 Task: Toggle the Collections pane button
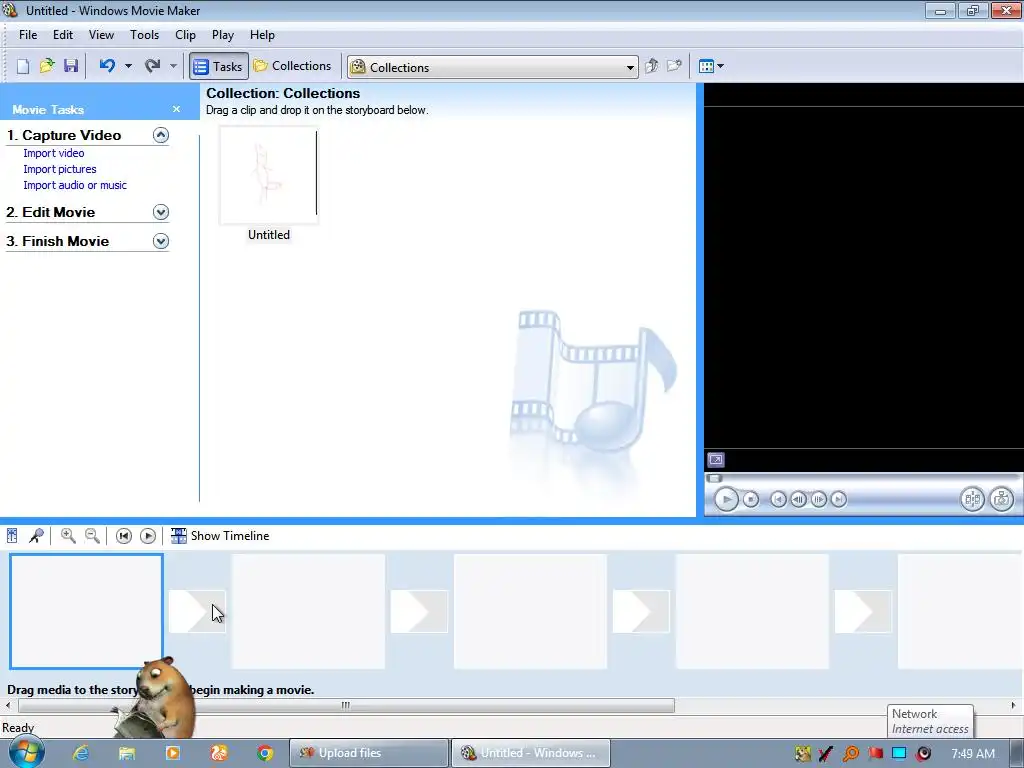point(293,66)
